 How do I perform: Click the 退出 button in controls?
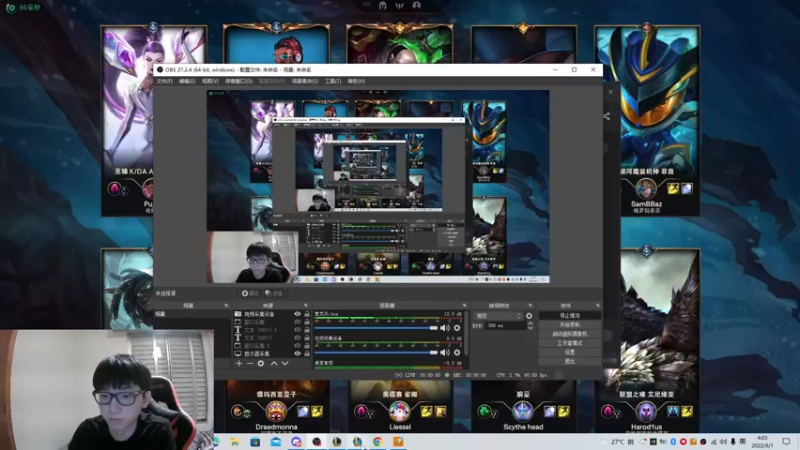tap(569, 361)
